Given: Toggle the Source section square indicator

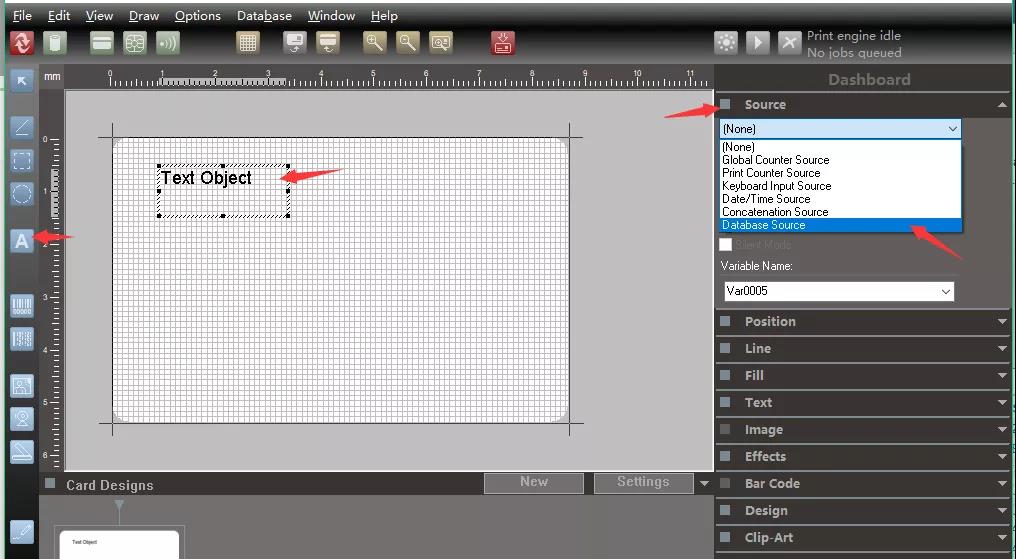Looking at the screenshot, I should (x=725, y=104).
